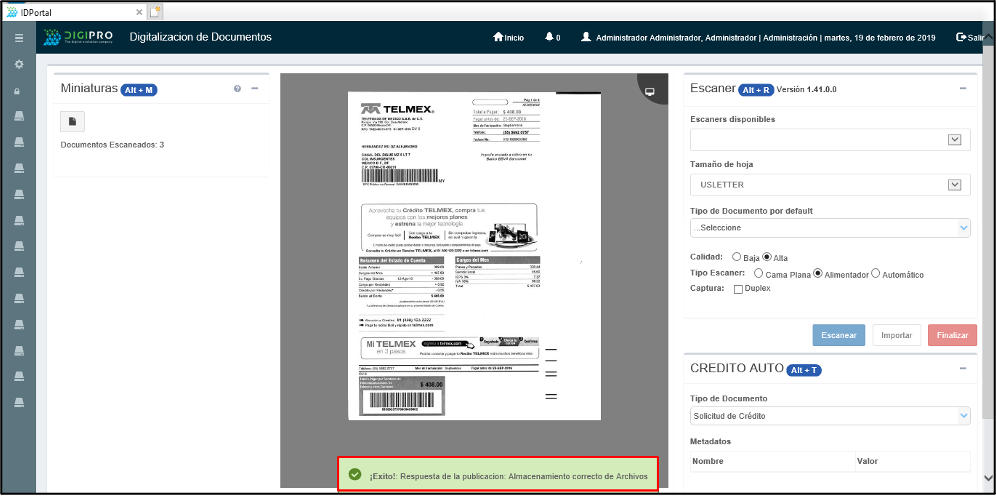Viewport: 996px width, 496px height.
Task: Go to Inicio in the top bar
Action: (508, 38)
